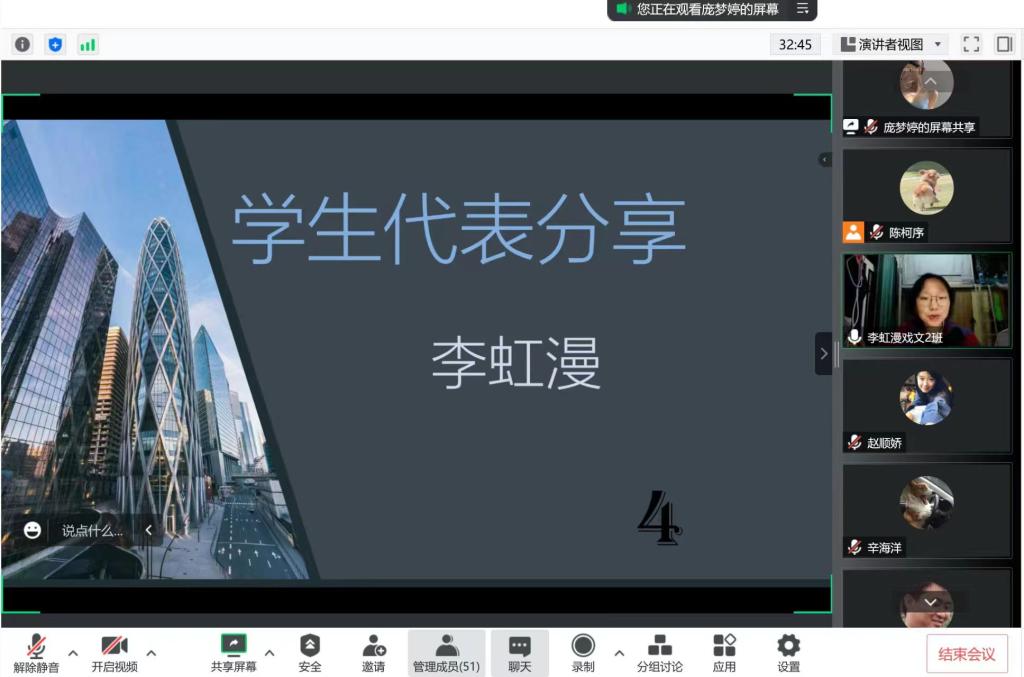The image size is (1024, 677).
Task: Click End Meeting (结束会议) button
Action: [966, 654]
